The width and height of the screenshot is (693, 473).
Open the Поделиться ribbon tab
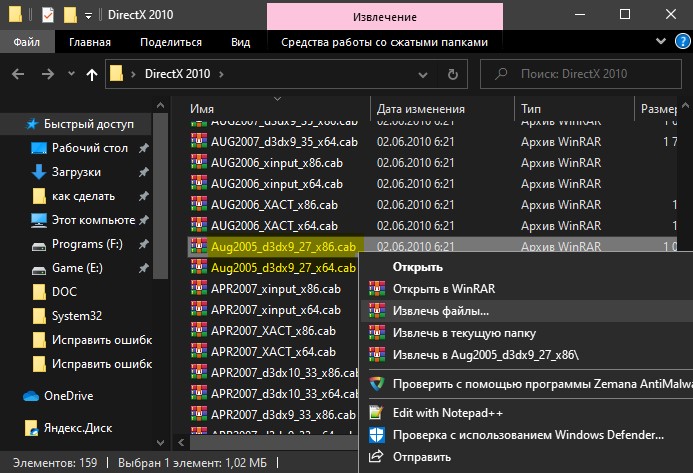tap(171, 42)
